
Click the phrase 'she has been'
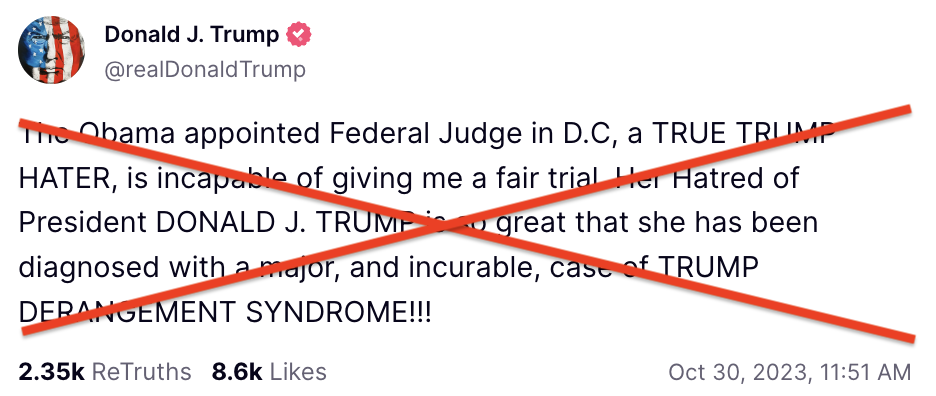(x=721, y=222)
